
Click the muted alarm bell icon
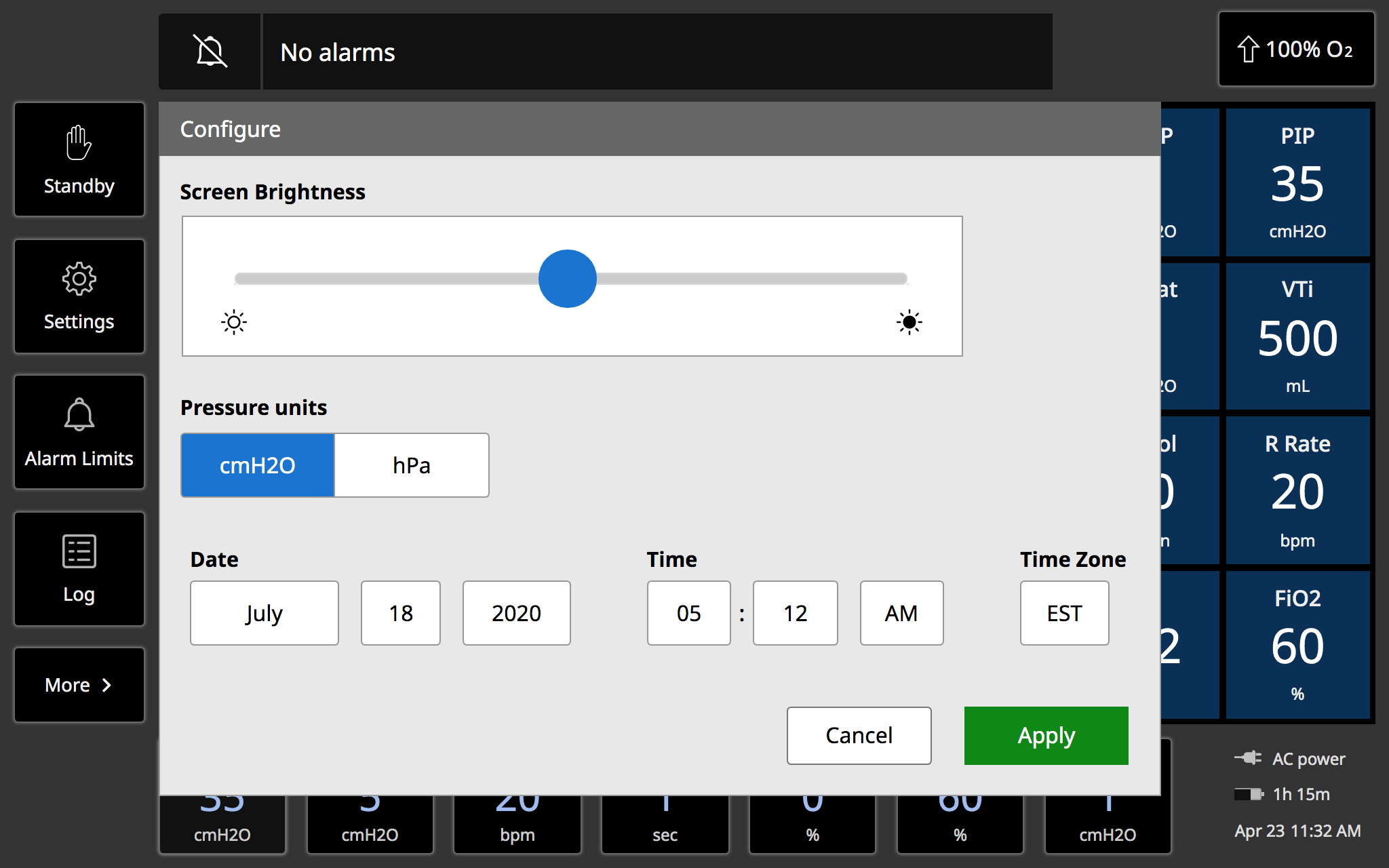(x=210, y=52)
